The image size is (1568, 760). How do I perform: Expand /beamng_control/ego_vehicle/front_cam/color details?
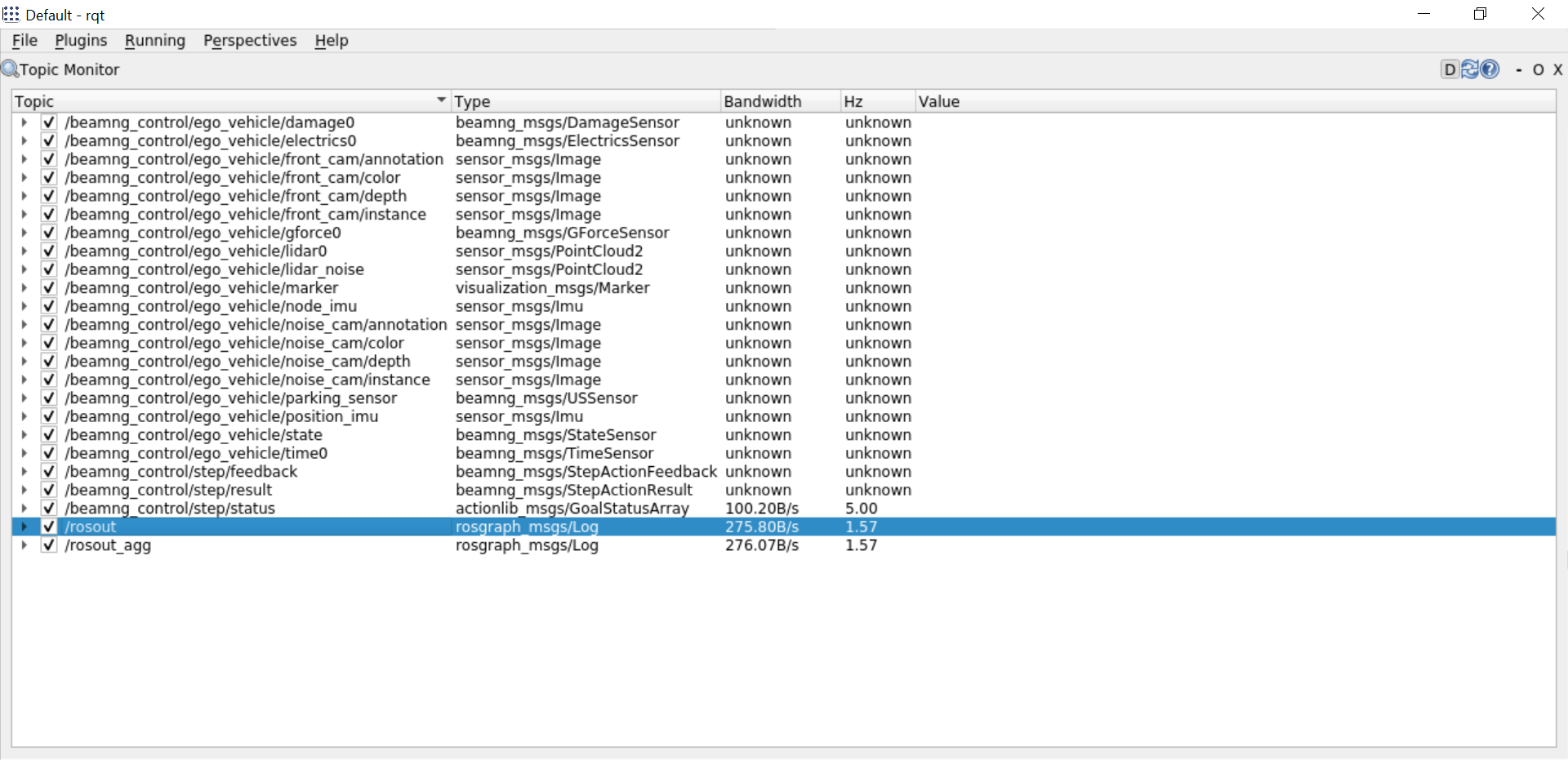pyautogui.click(x=22, y=177)
